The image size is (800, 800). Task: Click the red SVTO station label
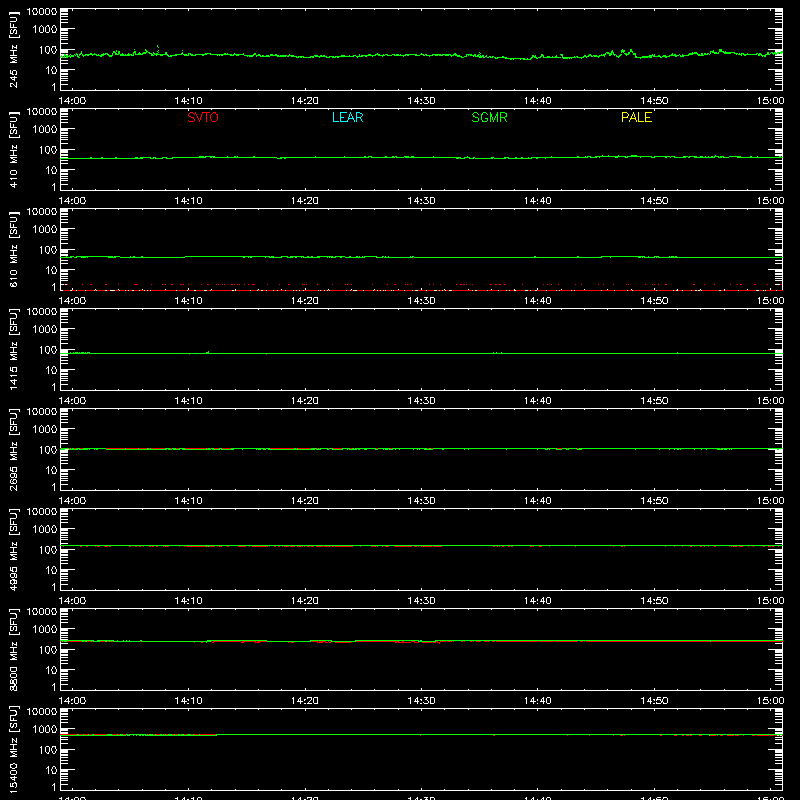pos(203,117)
